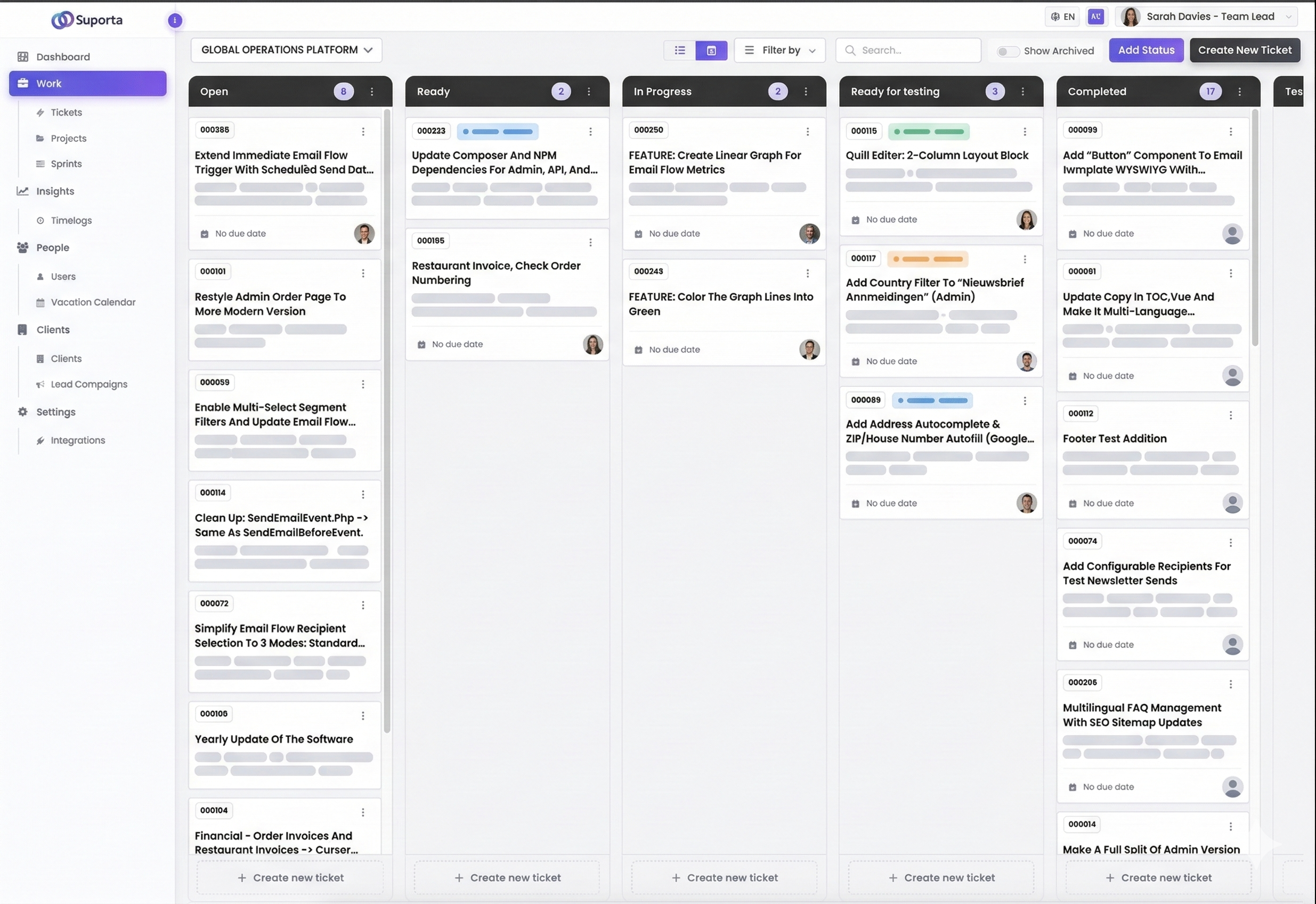Open Completed column options menu
The width and height of the screenshot is (1316, 904).
(1240, 91)
